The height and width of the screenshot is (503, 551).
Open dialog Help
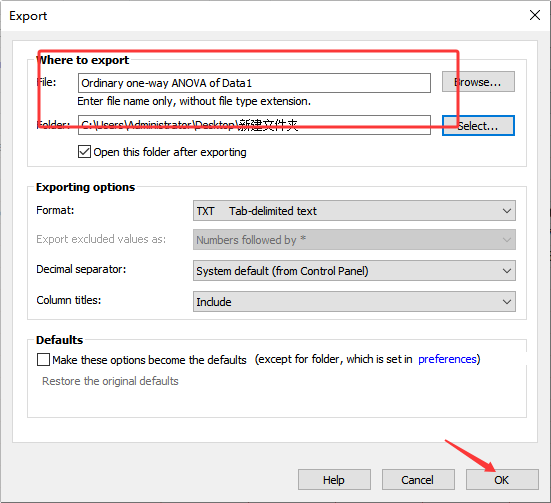tap(334, 479)
